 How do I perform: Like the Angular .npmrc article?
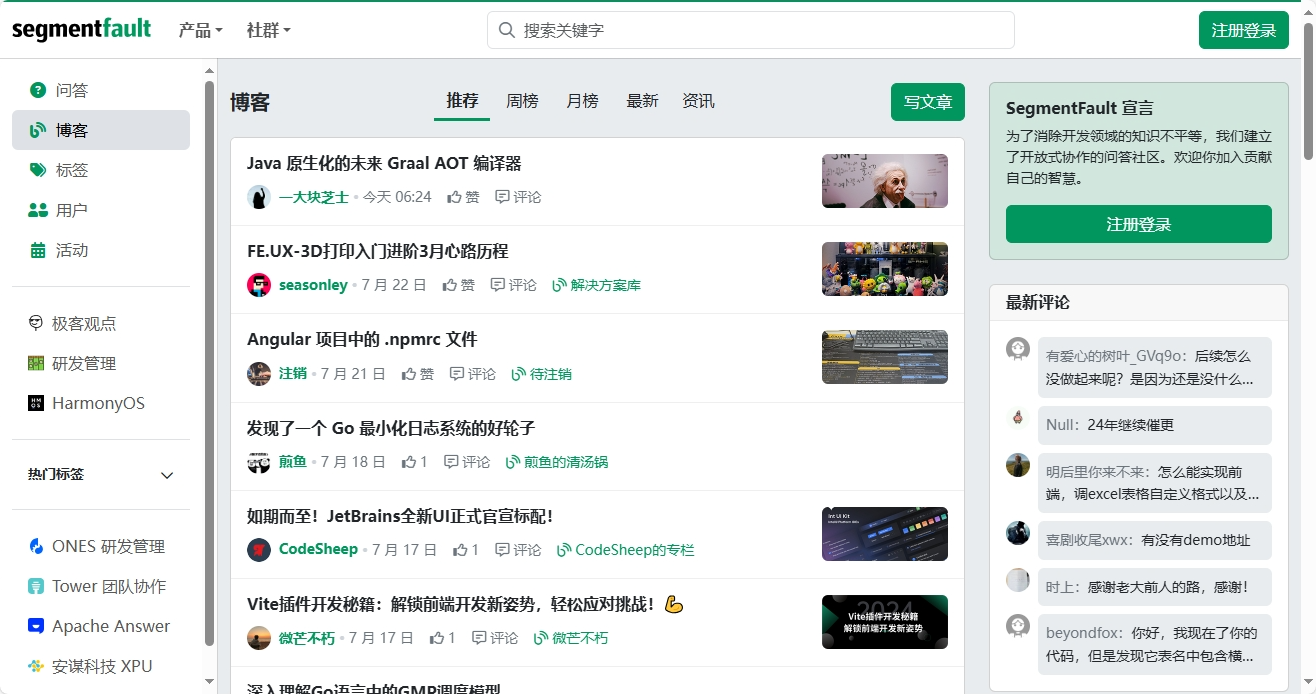[418, 374]
